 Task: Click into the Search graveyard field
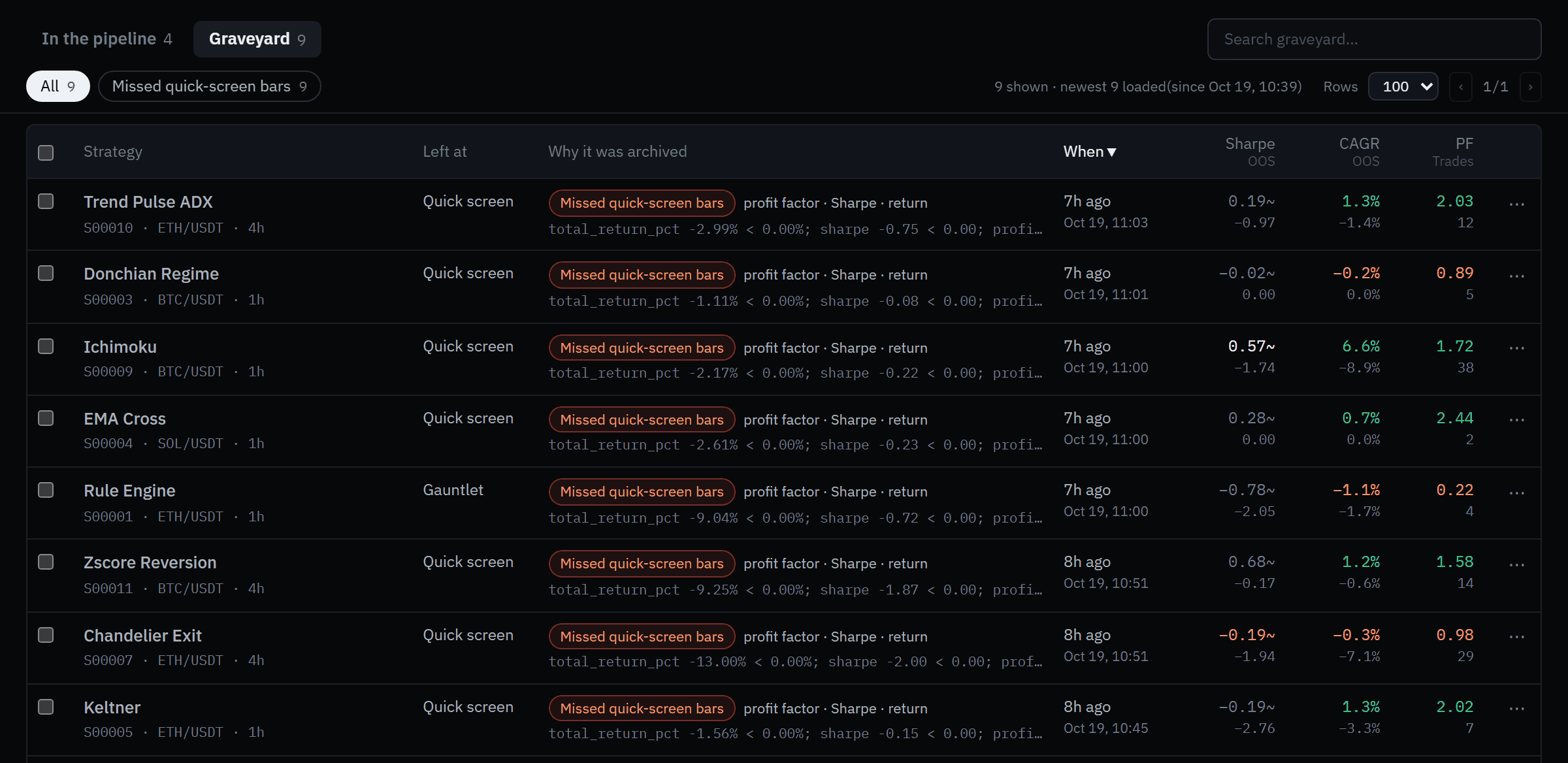tap(1374, 39)
